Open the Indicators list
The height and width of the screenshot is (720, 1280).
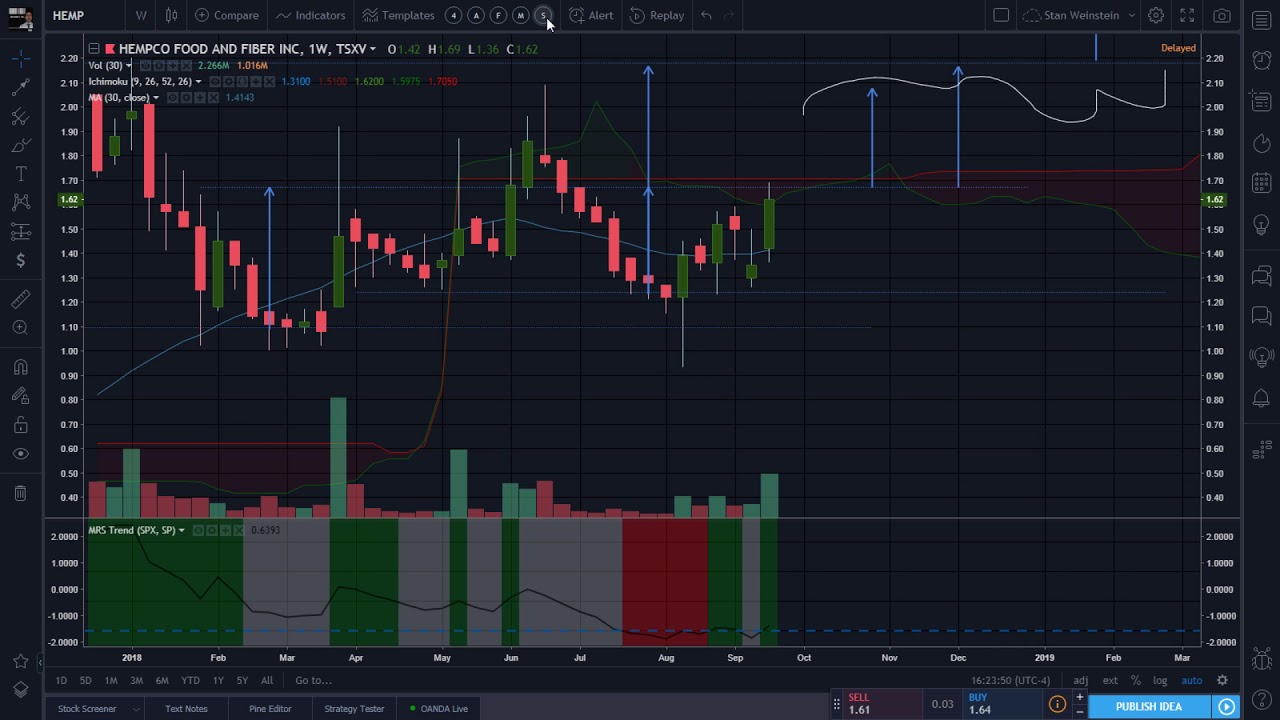[311, 15]
